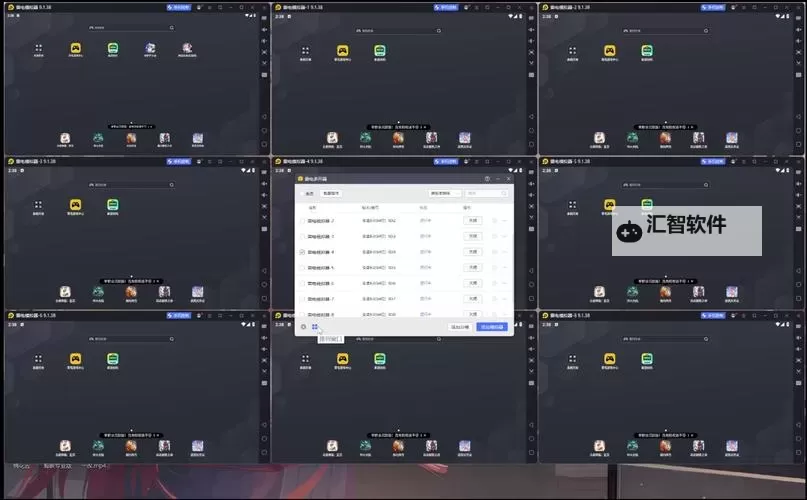Uncheck the 雷电模拟器-4 checkbox

302,252
